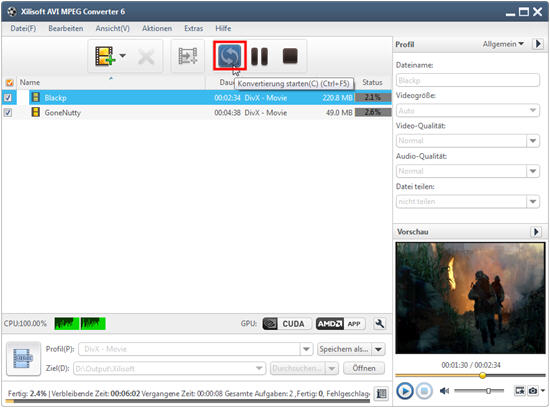Image resolution: width=550 pixels, height=408 pixels.
Task: Click the overall conversion progress bar
Action: 188,401
